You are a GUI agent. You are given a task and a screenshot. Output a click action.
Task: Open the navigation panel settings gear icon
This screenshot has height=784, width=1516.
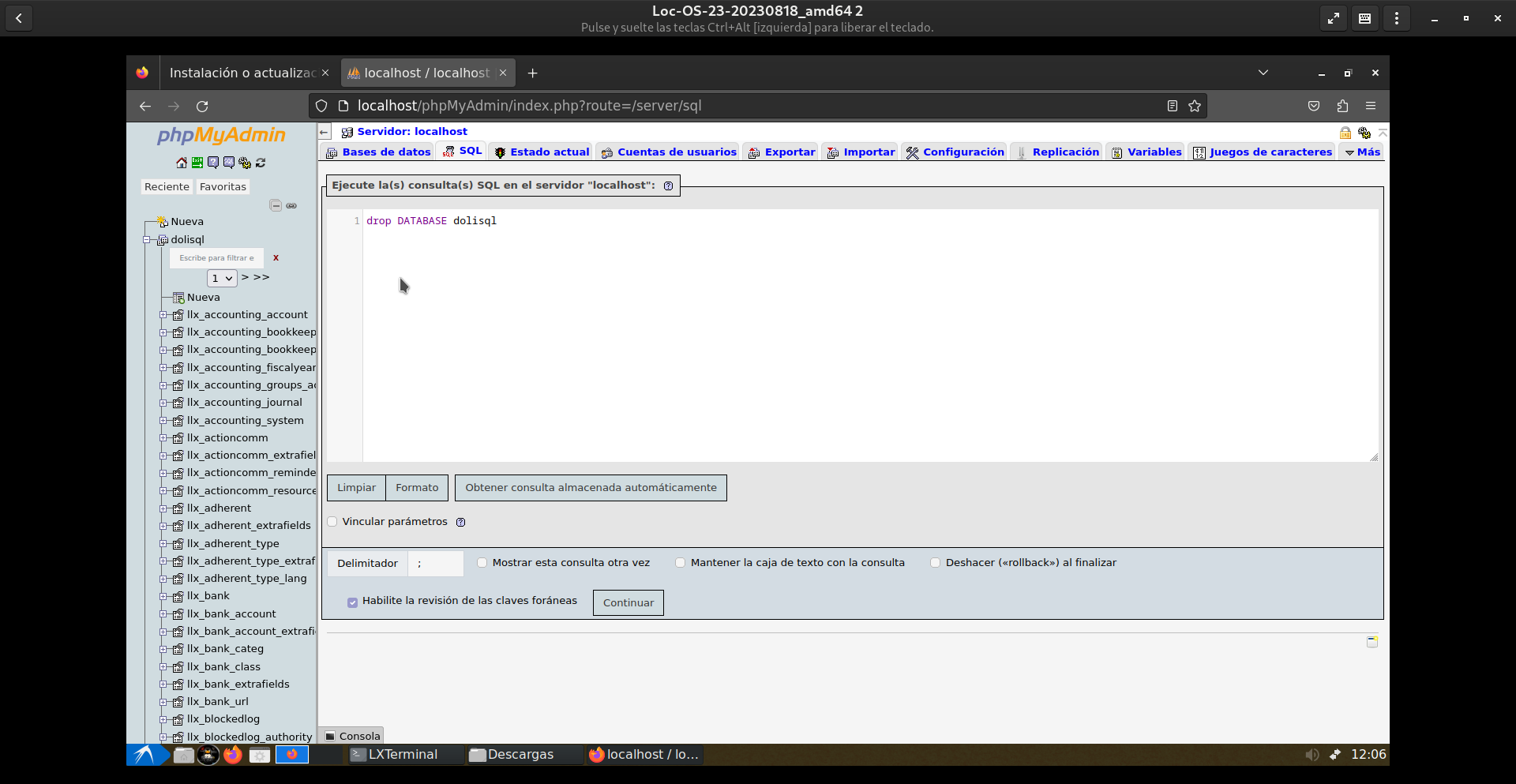tap(245, 163)
